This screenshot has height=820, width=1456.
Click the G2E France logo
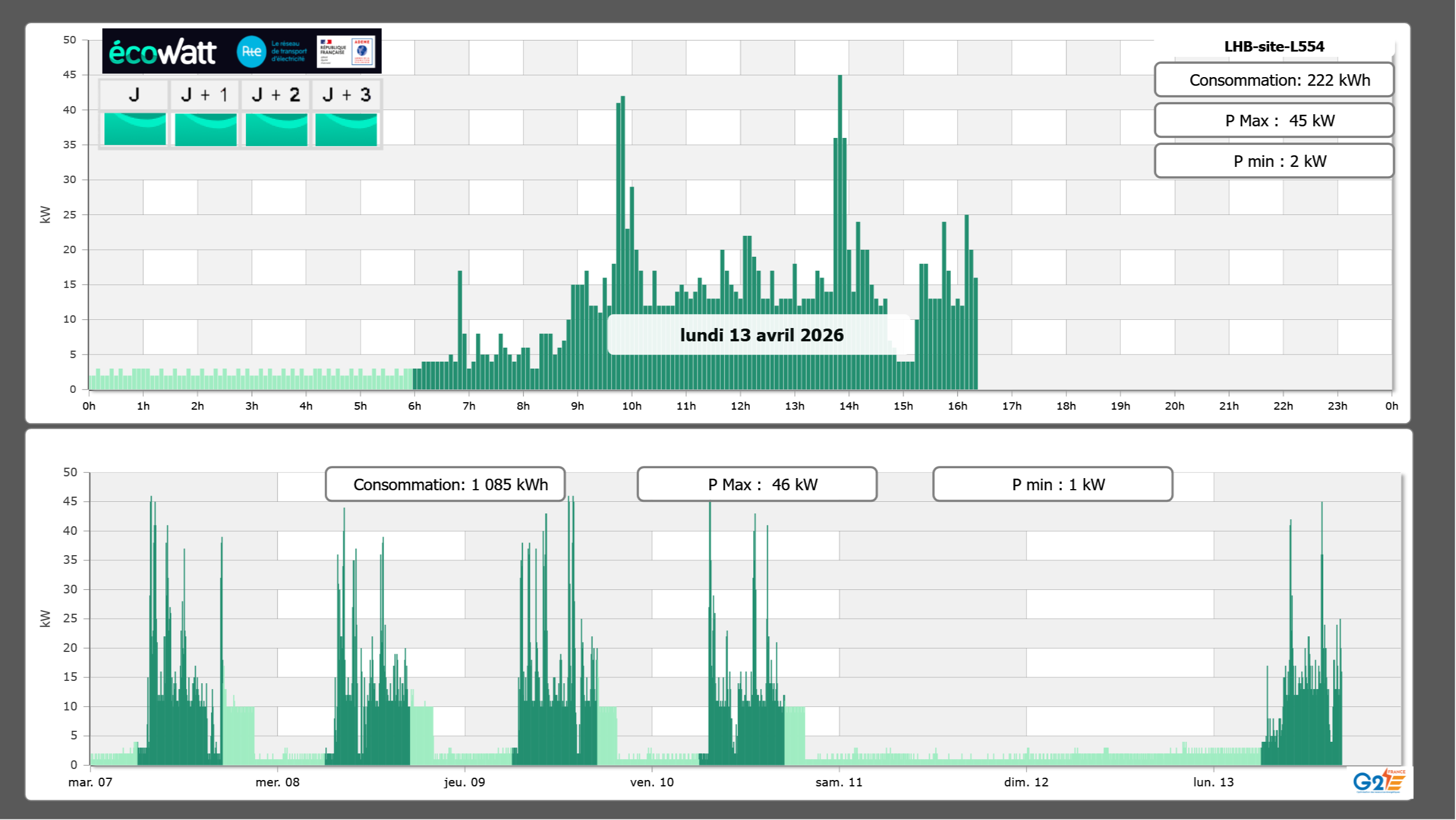[x=1378, y=781]
